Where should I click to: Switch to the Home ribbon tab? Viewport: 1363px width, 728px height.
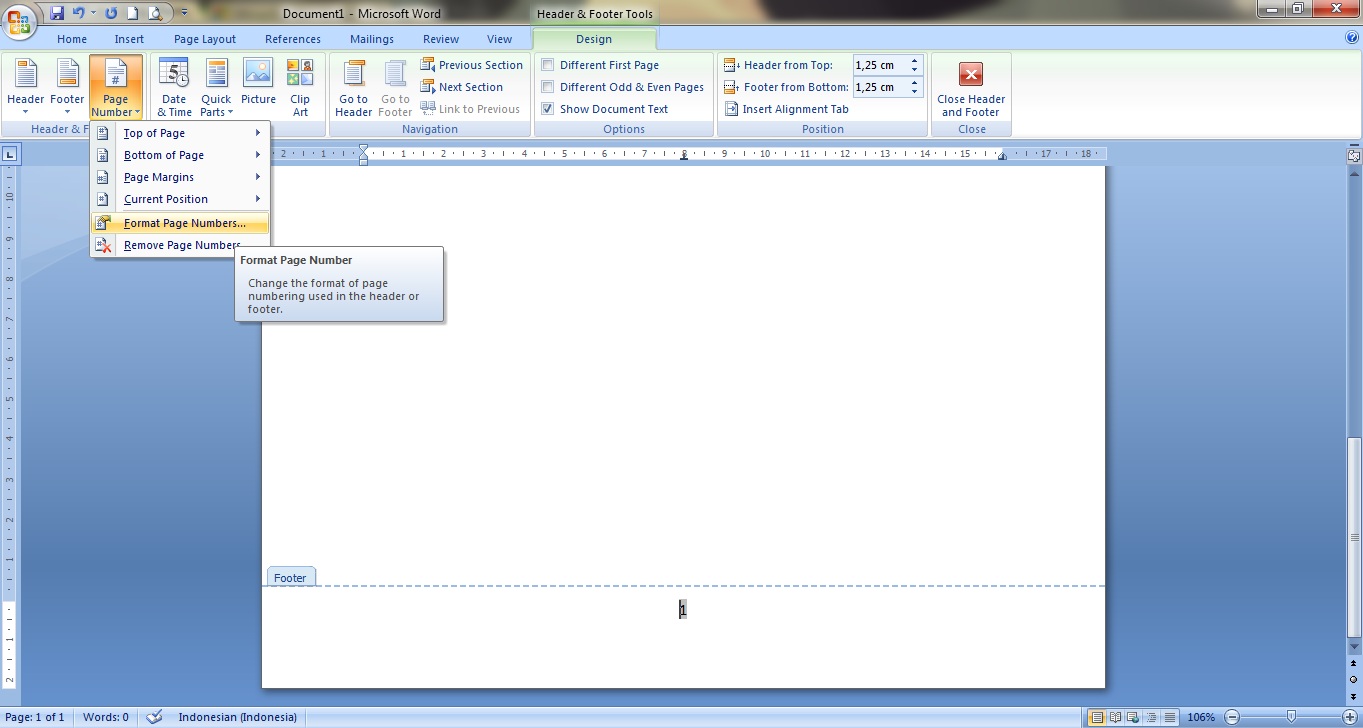pos(72,39)
